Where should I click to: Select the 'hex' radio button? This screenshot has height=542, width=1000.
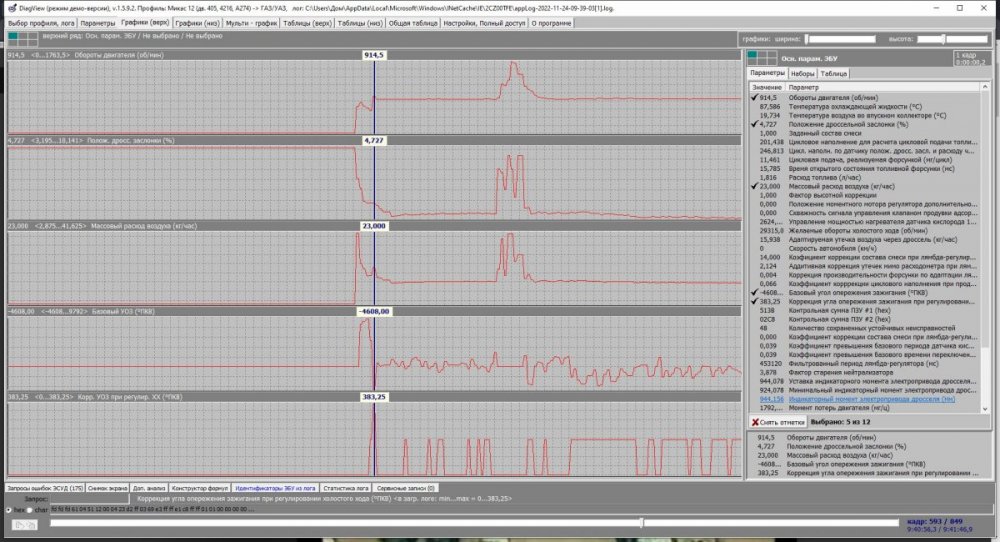coord(7,509)
